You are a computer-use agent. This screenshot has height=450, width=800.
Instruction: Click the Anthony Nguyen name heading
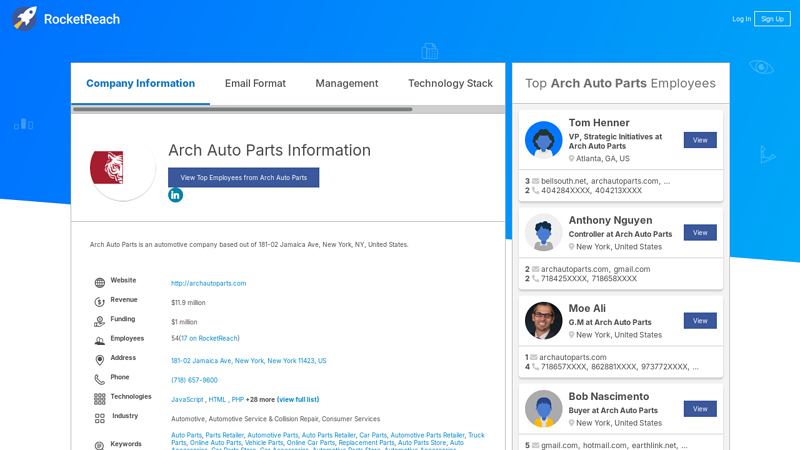click(610, 220)
